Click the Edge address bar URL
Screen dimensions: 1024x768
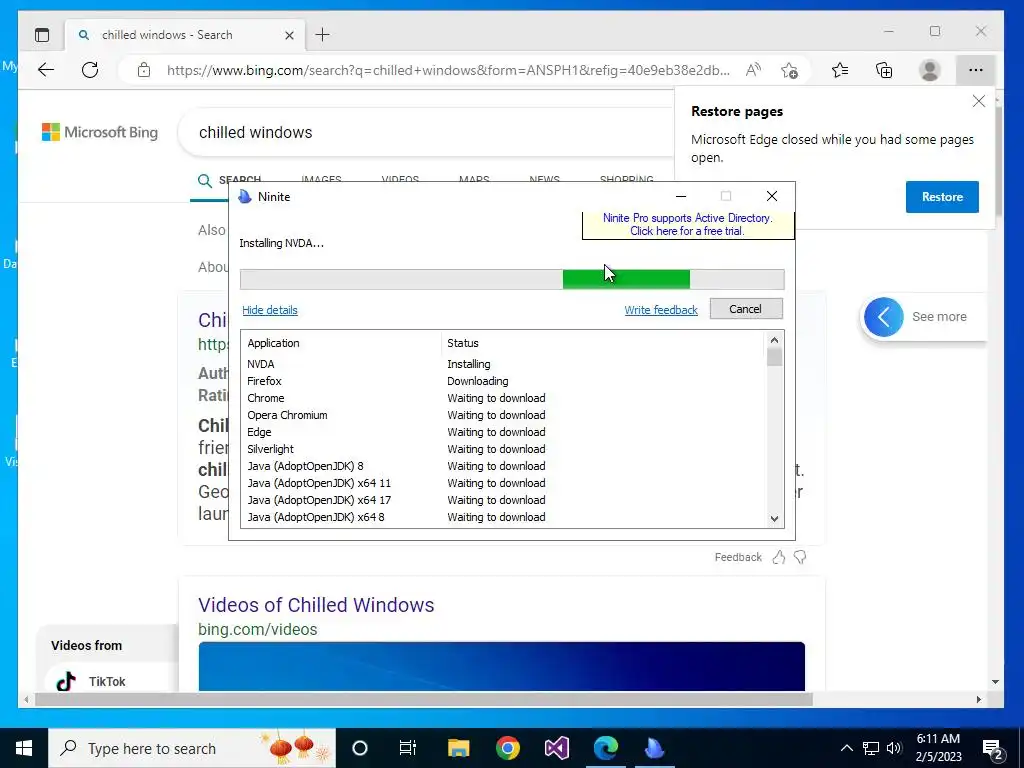click(x=448, y=70)
